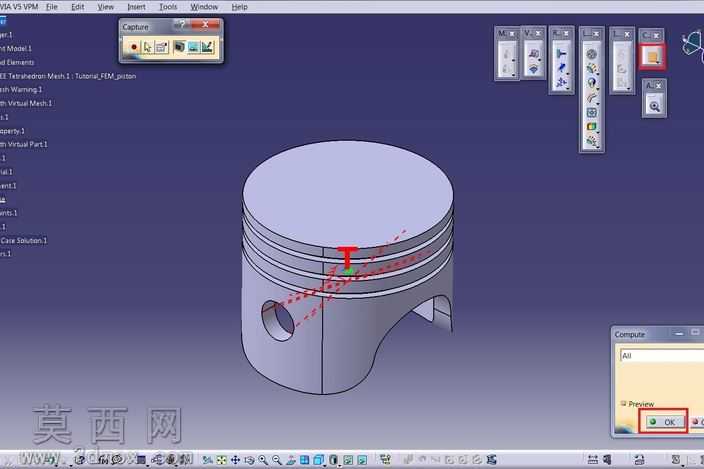Open the View menu

(x=106, y=7)
